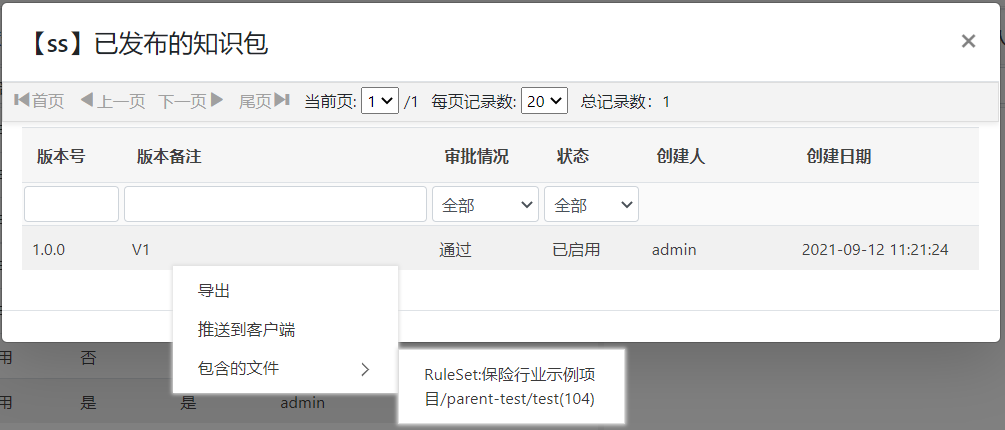Screen dimensions: 1005x430
Task: Open records-per-page dropdown showing 20
Action: [544, 101]
